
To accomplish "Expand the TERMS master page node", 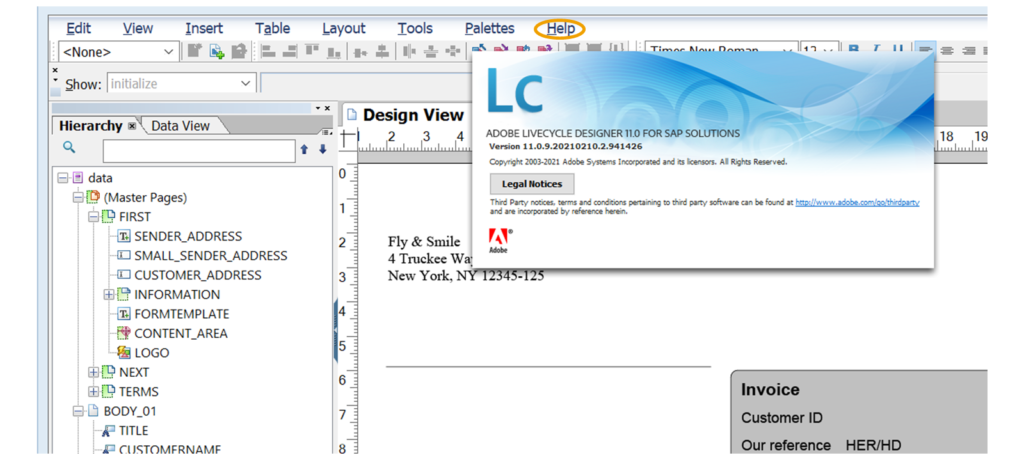I will [x=93, y=392].
